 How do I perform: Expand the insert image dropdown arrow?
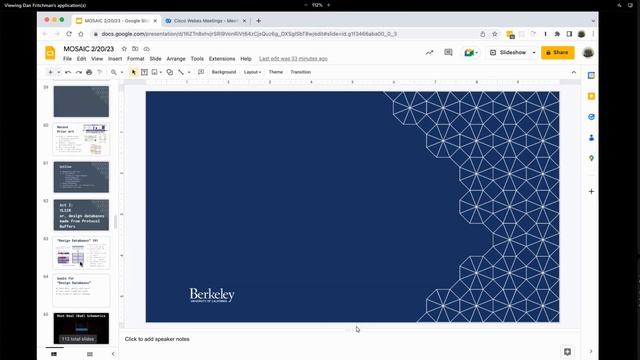tap(161, 72)
